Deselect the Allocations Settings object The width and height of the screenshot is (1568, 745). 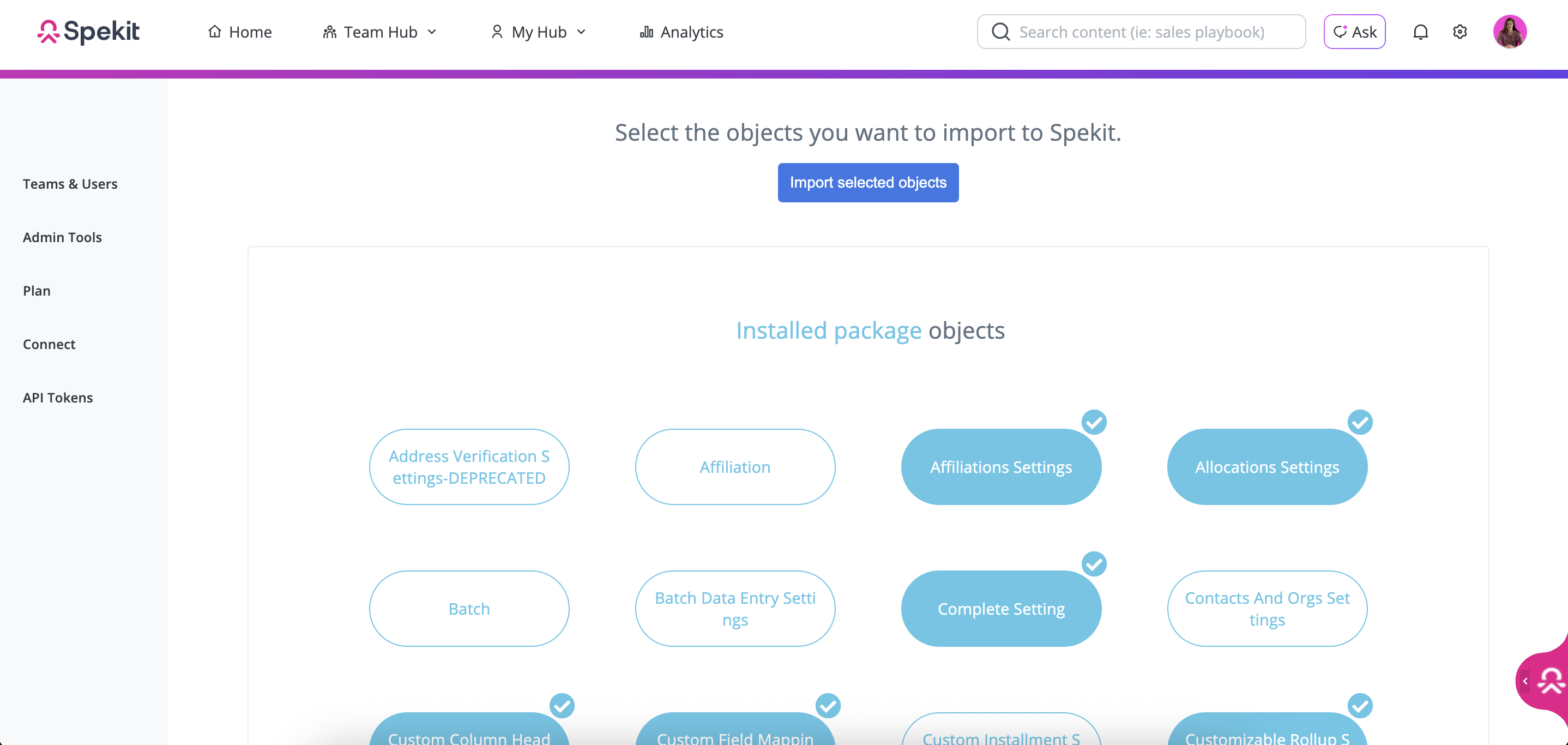(1267, 467)
